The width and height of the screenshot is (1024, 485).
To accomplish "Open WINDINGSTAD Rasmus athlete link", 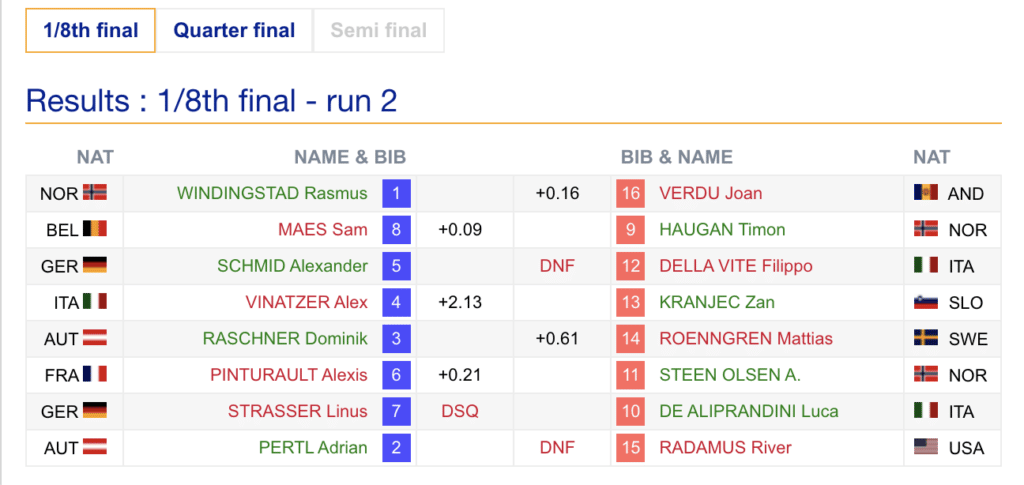I will 272,193.
